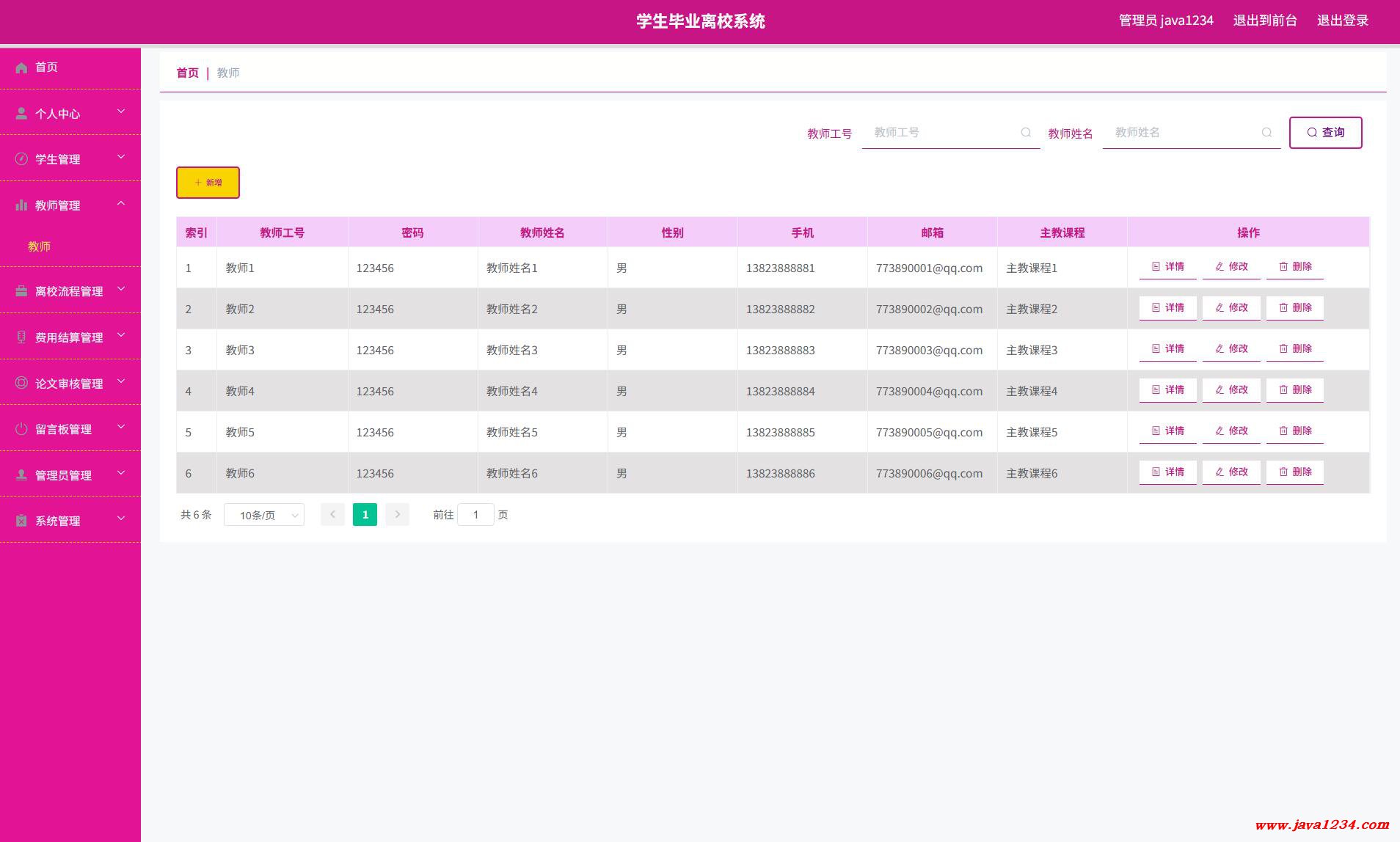Click the 系统管理 clipboard icon

[x=21, y=521]
